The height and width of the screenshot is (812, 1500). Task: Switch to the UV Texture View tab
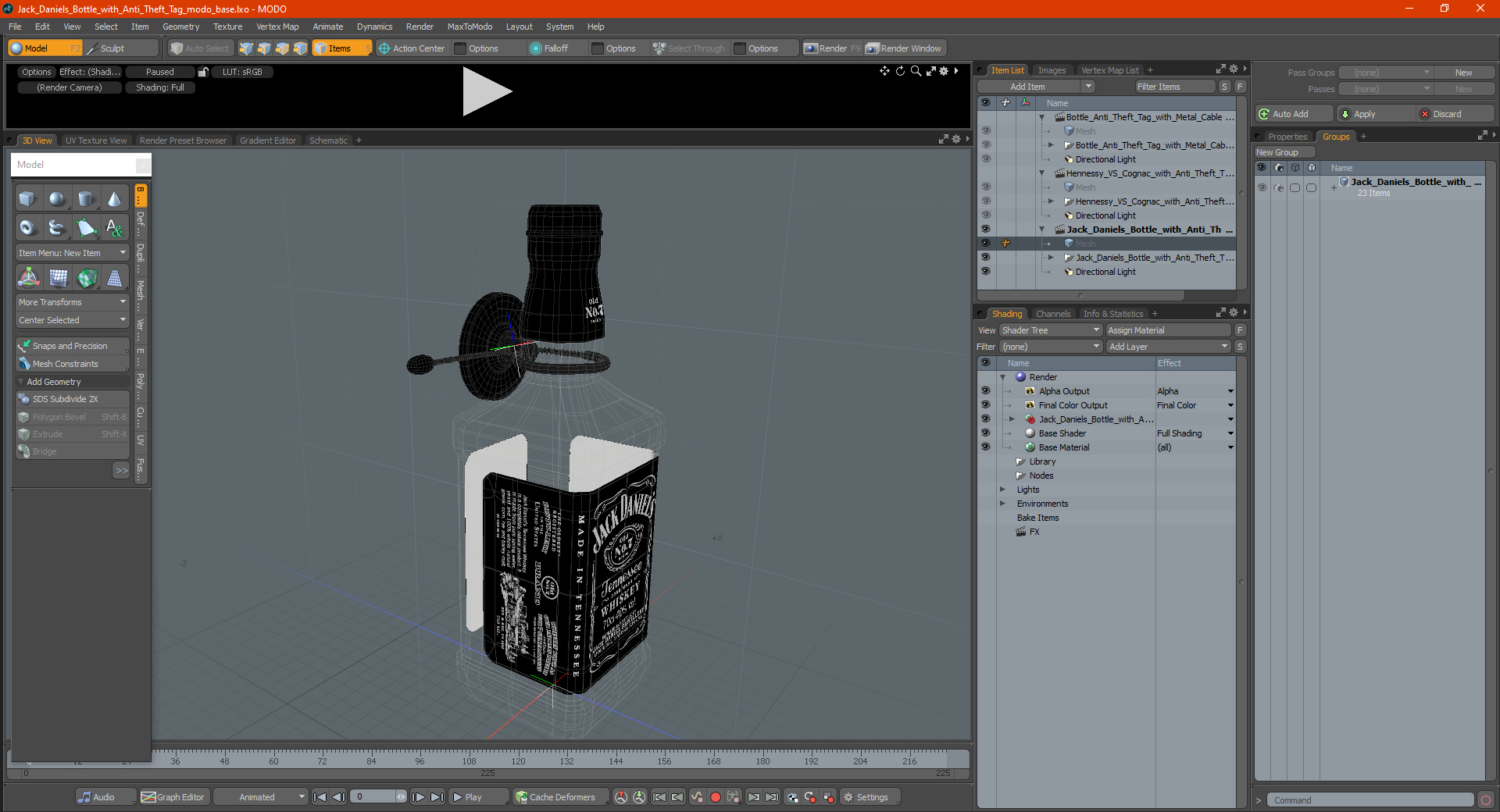96,141
